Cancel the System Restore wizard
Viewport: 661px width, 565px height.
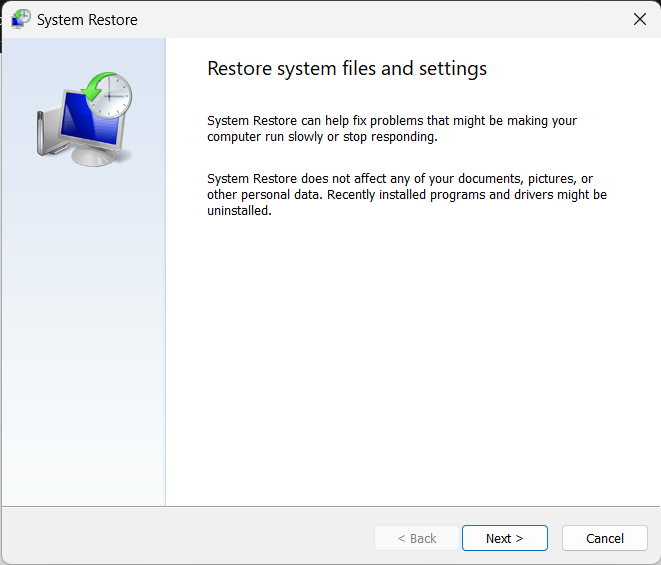(x=605, y=538)
